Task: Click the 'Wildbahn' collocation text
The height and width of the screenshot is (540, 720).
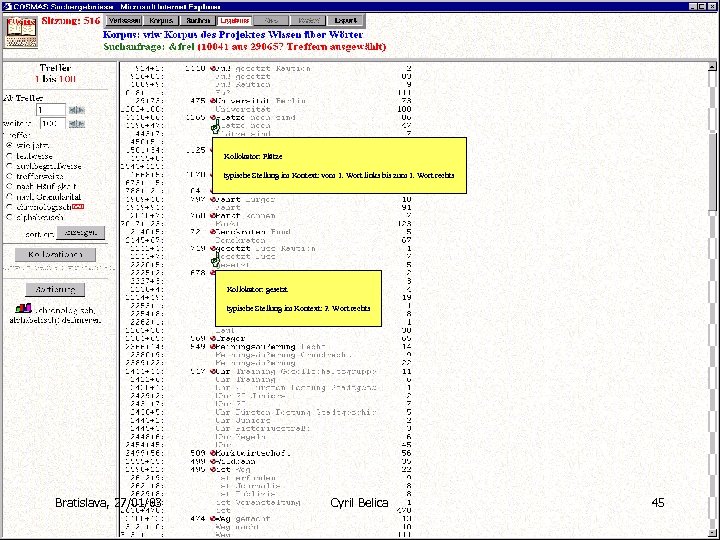Action: (236, 461)
